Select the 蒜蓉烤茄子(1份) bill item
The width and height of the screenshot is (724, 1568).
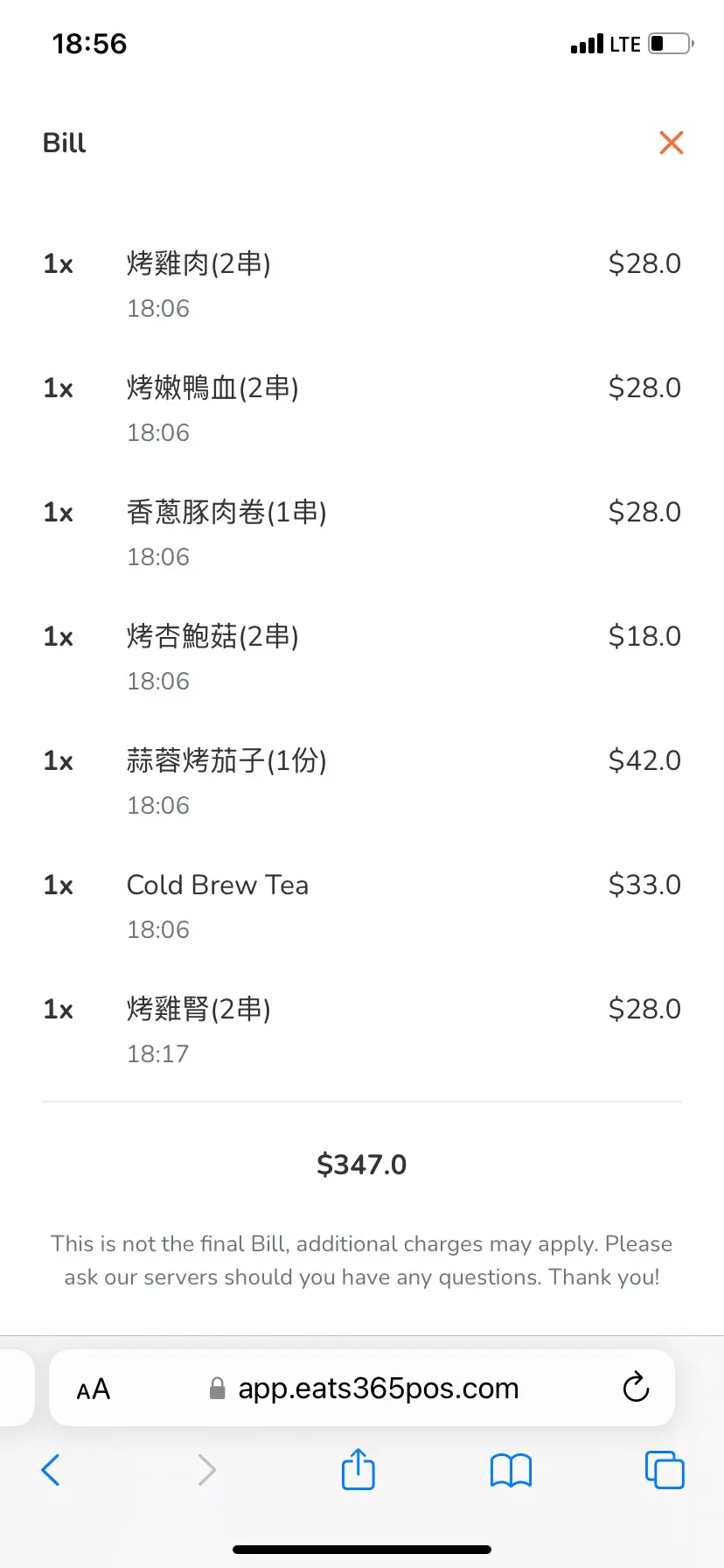point(226,760)
